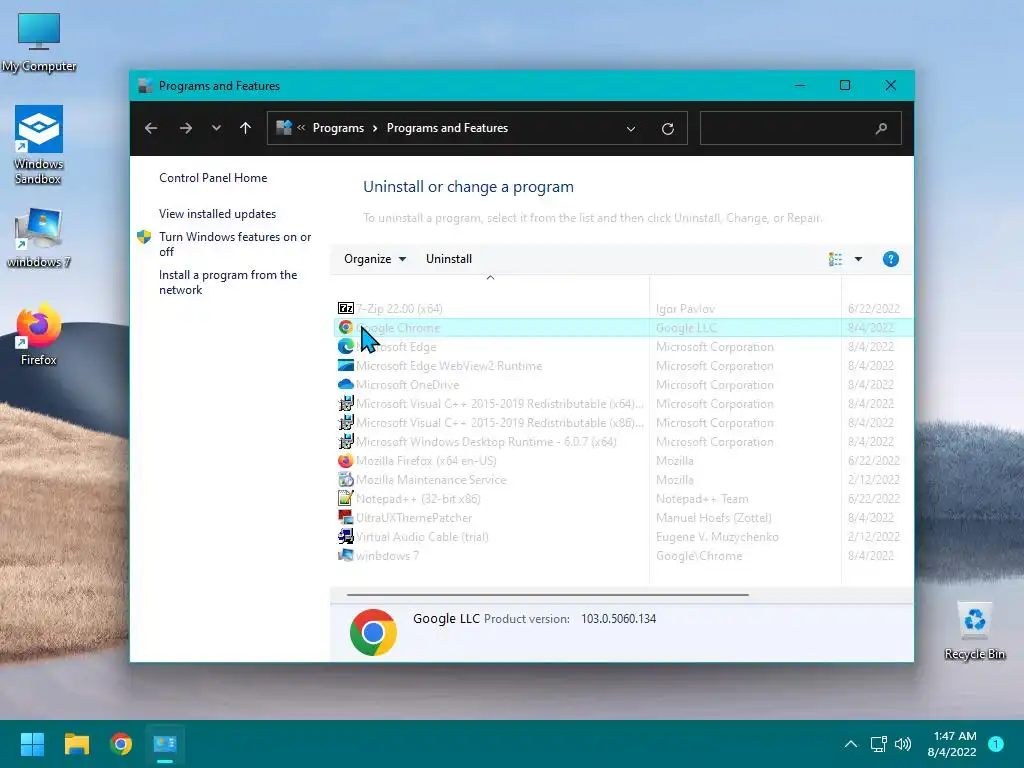Open File Explorer from taskbar
This screenshot has height=768, width=1024.
point(76,744)
